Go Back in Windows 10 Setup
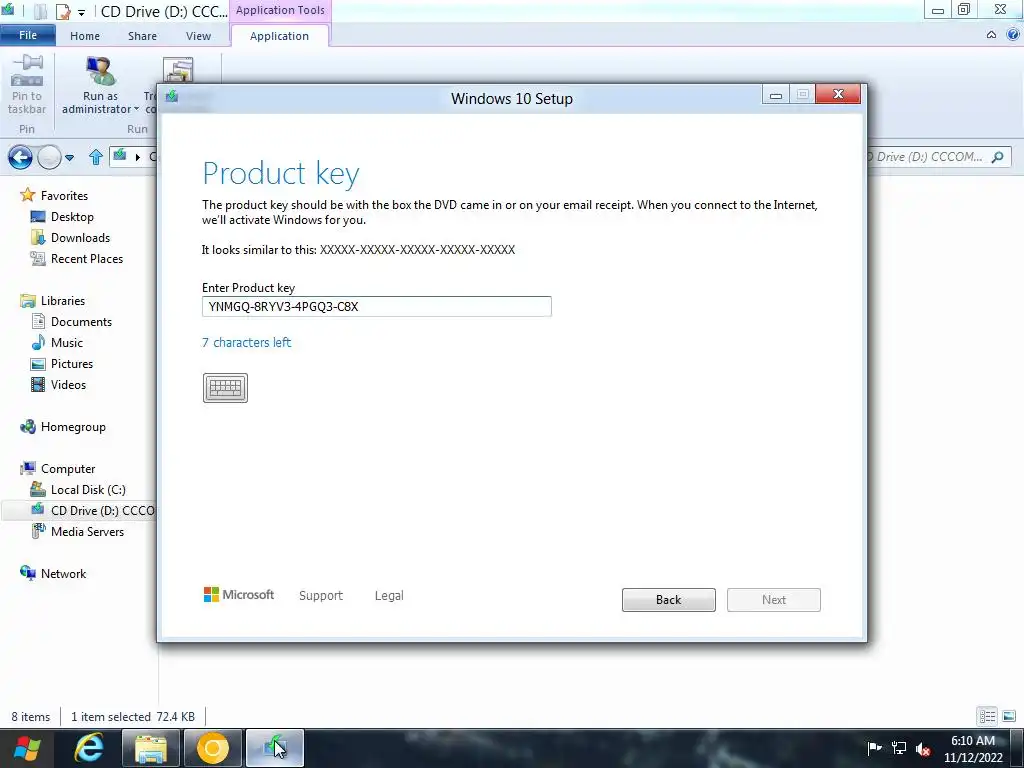Screen dimensions: 1024x768 (669, 600)
